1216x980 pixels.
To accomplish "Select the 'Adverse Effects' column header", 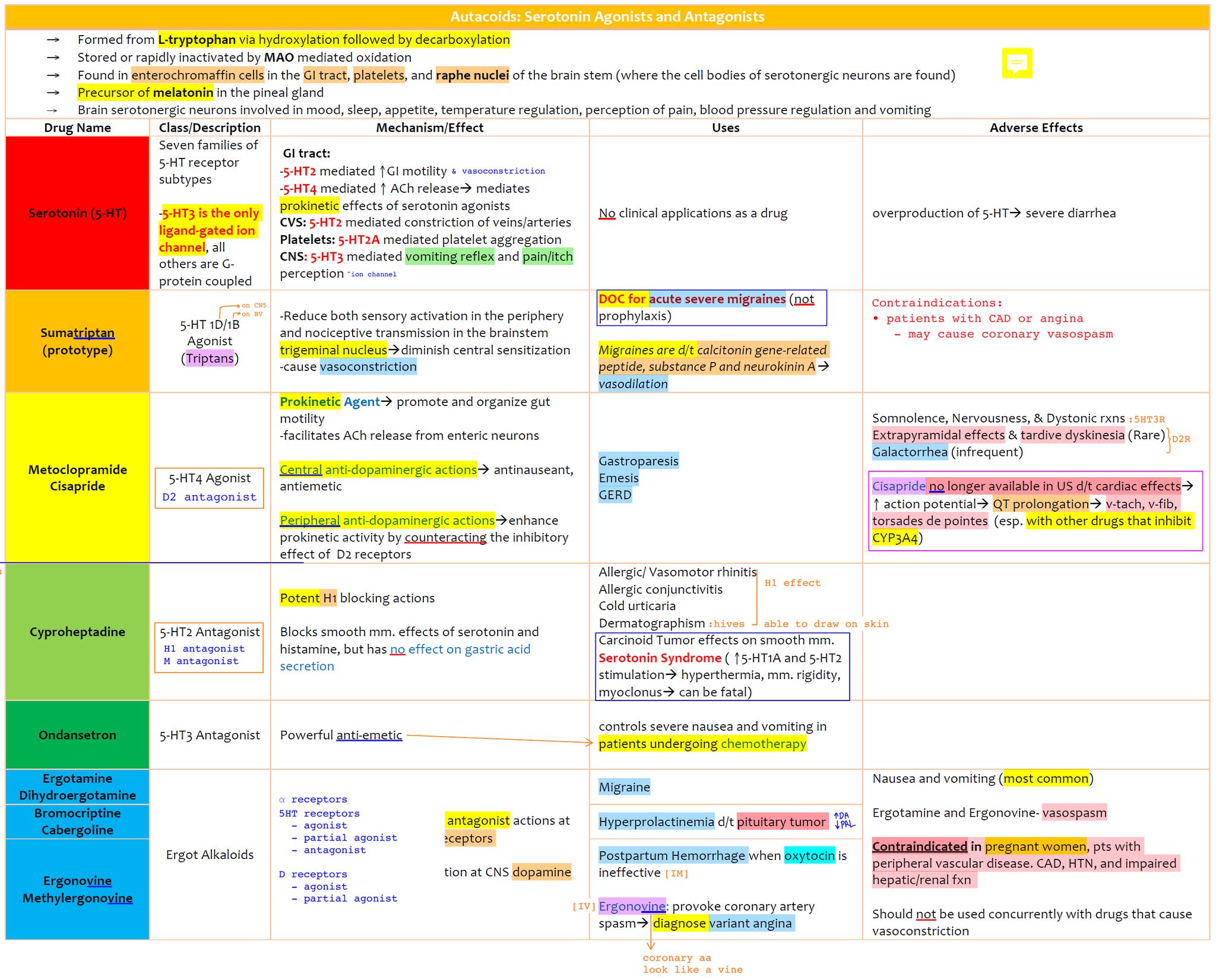I will [x=1036, y=128].
